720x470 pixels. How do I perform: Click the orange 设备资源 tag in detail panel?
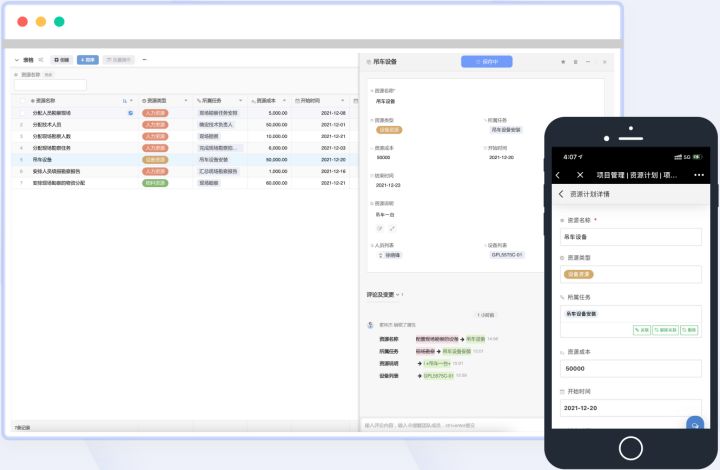coord(389,130)
